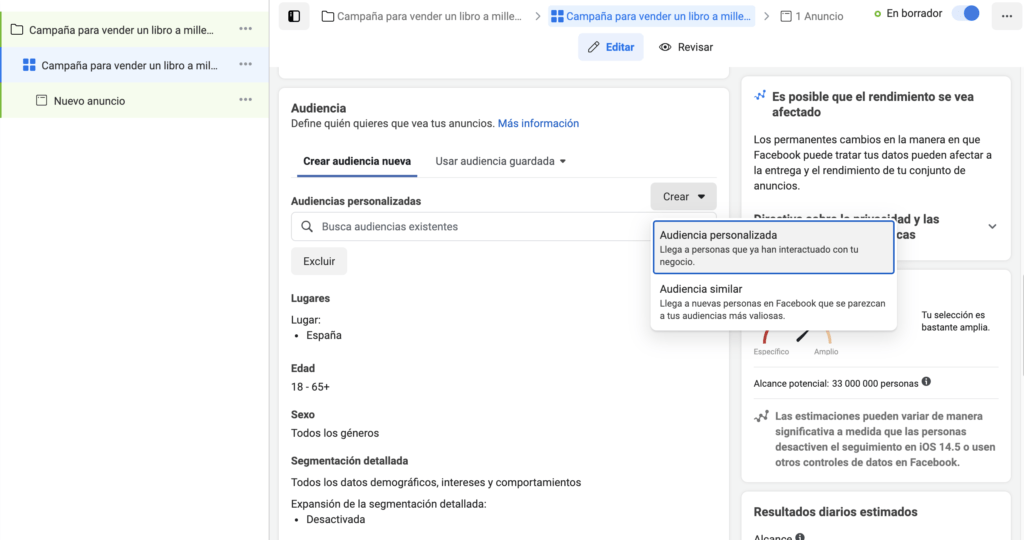Click the top-right more options button

(1004, 16)
